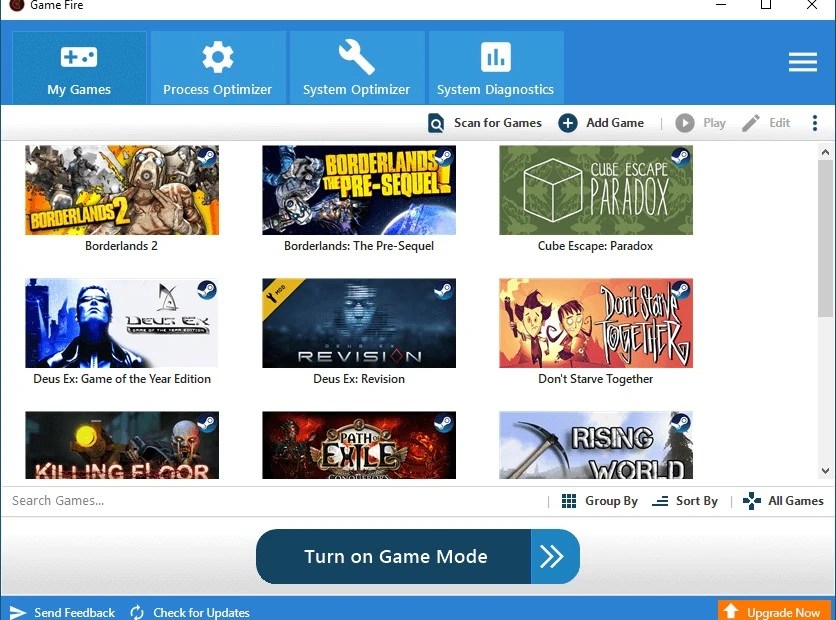The height and width of the screenshot is (620, 836).
Task: Open System Optimizer wrench icon
Action: (x=356, y=57)
